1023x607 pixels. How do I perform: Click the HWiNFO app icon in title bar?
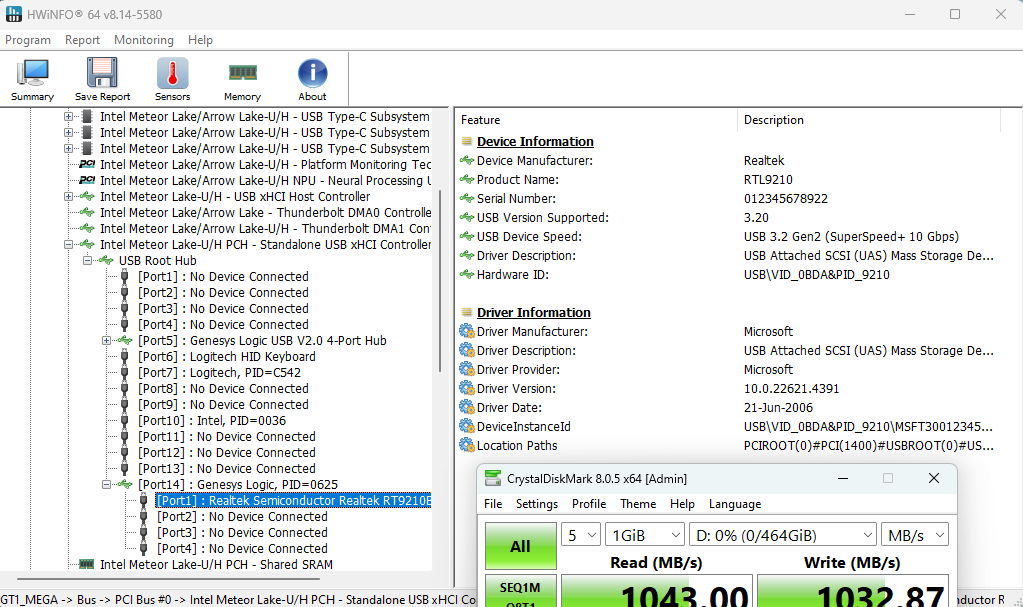click(13, 14)
